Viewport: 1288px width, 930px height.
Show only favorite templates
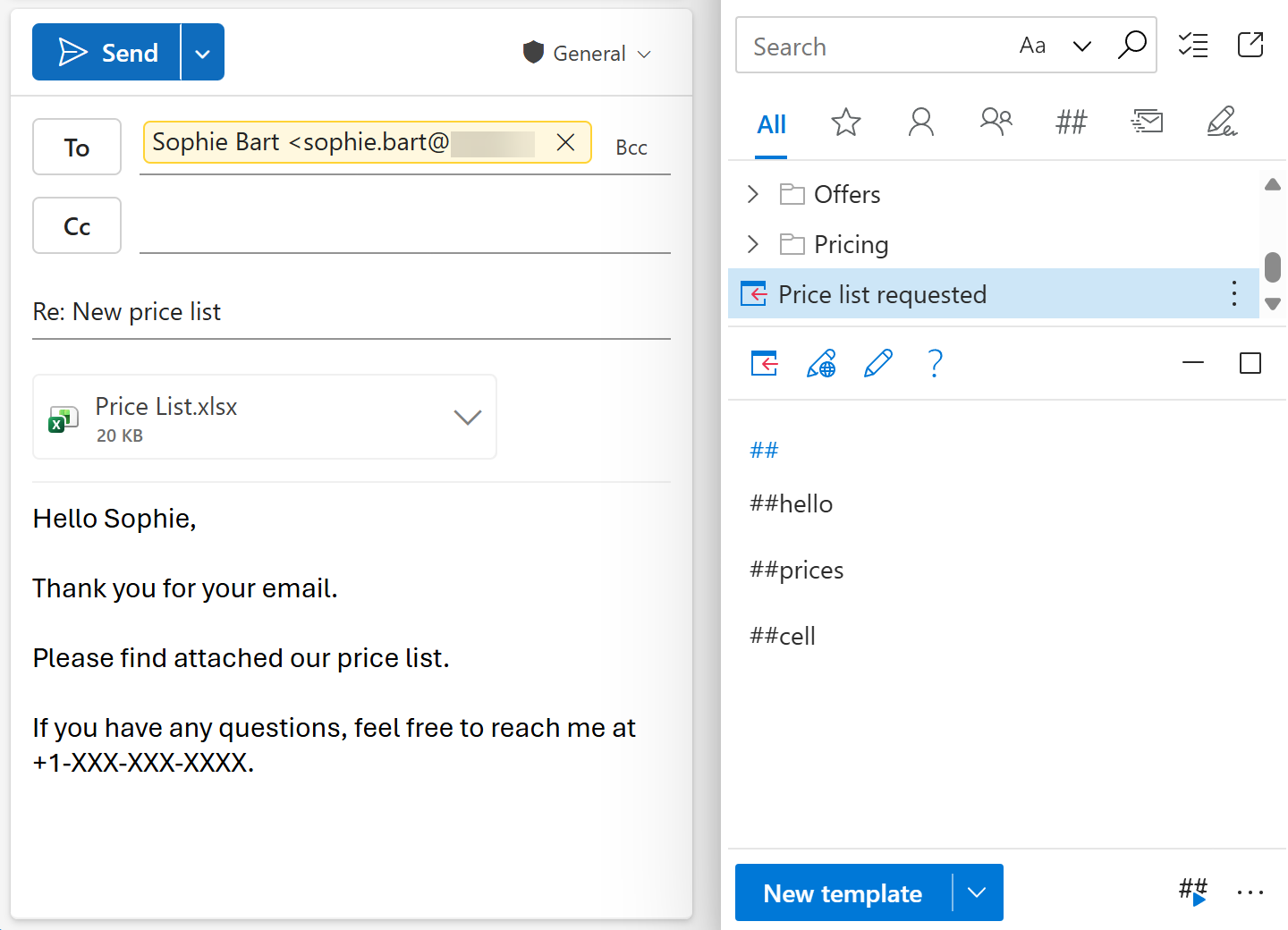tap(845, 123)
